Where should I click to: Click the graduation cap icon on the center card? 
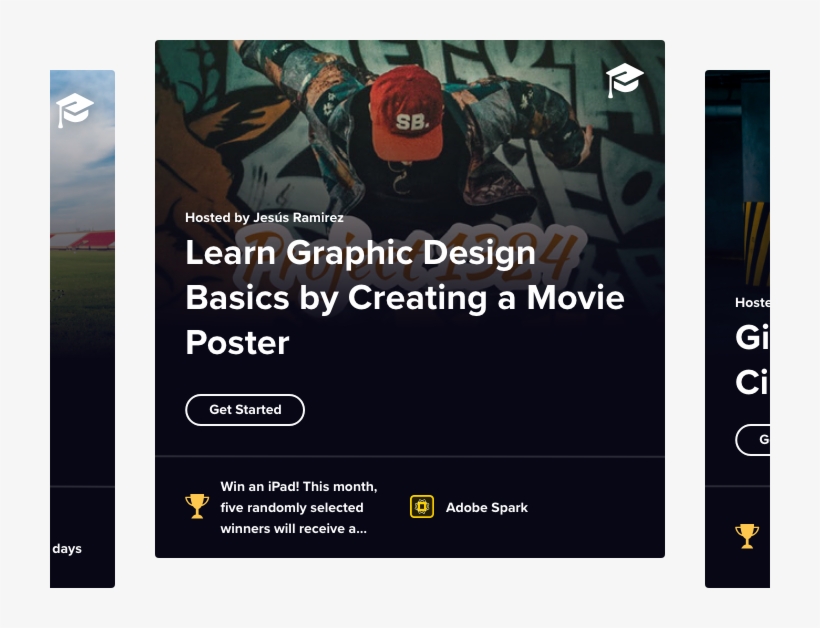(x=624, y=80)
